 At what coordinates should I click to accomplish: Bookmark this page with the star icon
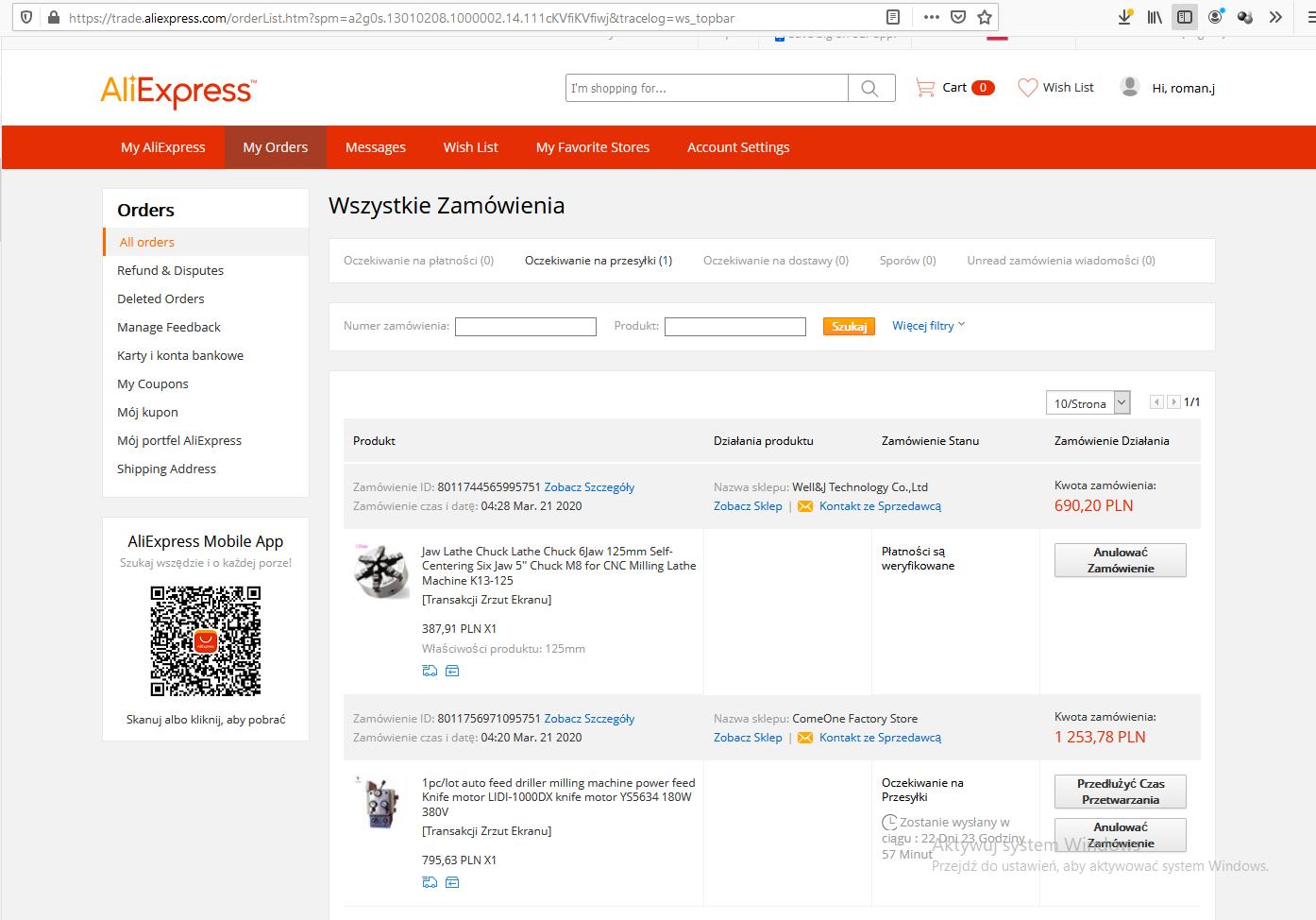[985, 17]
